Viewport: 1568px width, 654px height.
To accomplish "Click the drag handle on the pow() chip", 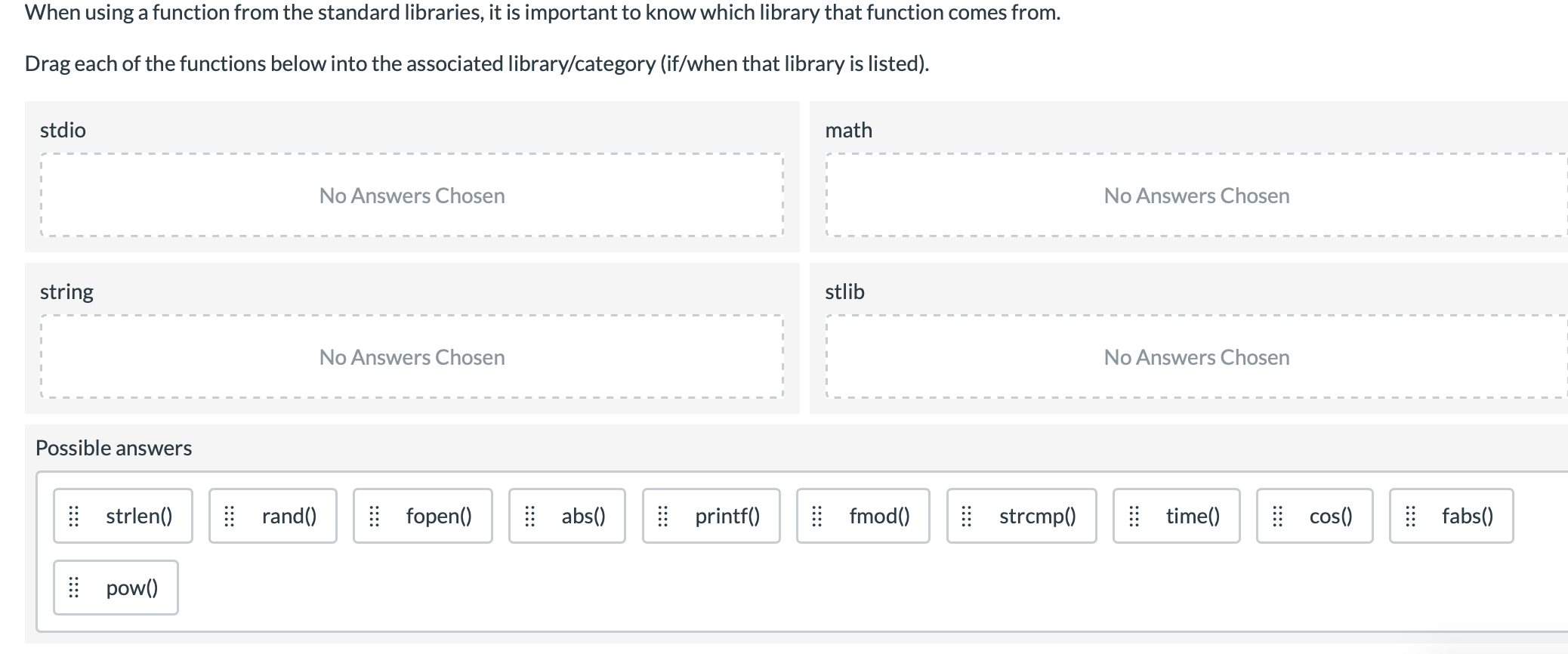I will point(73,588).
